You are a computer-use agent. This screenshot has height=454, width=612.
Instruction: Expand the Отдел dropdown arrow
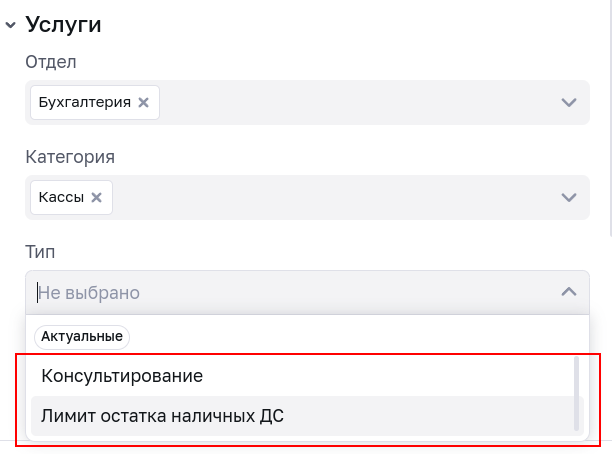[x=569, y=102]
